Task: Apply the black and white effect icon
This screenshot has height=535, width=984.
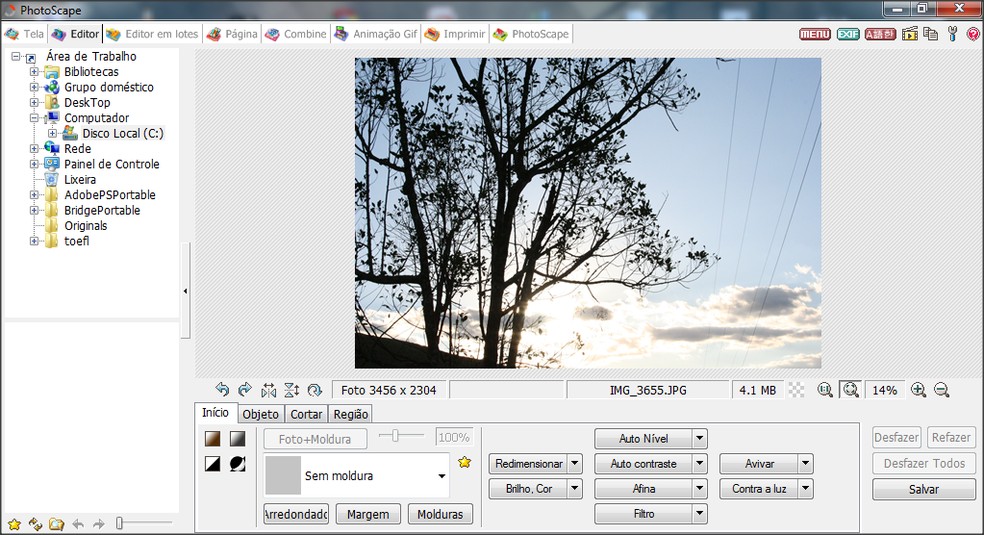Action: pyautogui.click(x=213, y=463)
